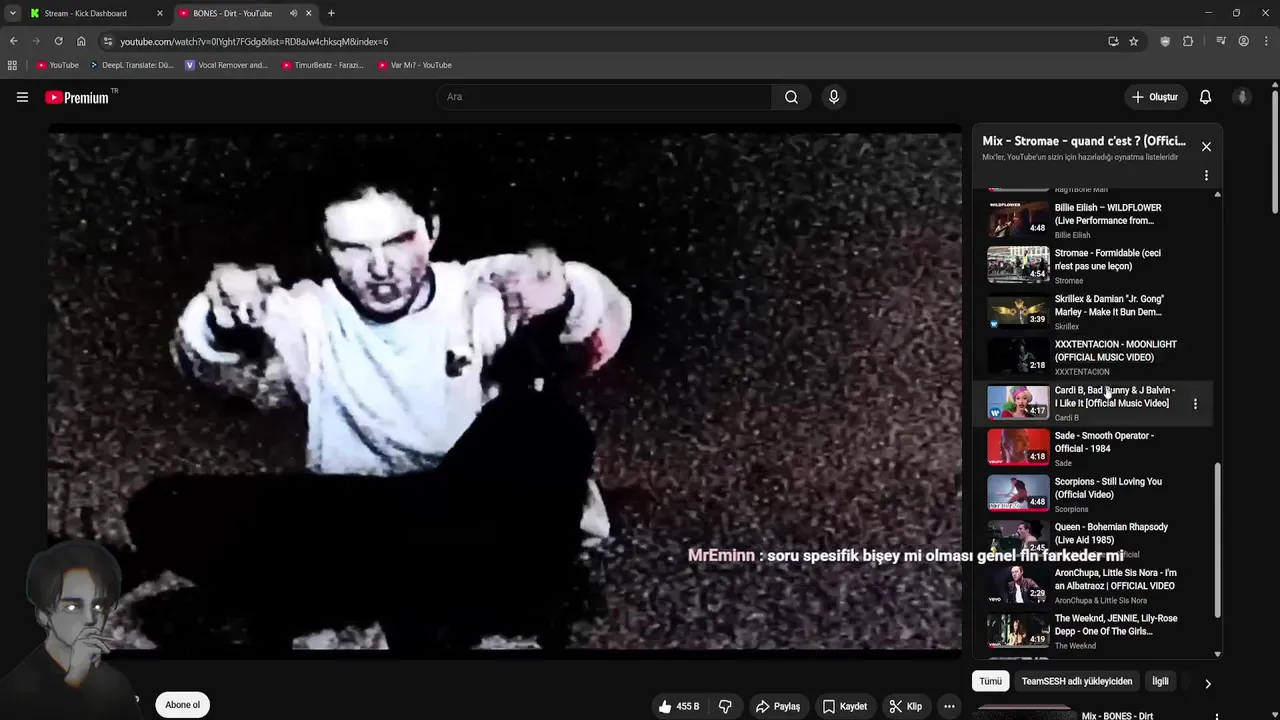Open the YouTube hamburger guide menu
The height and width of the screenshot is (720, 1280).
point(22,97)
